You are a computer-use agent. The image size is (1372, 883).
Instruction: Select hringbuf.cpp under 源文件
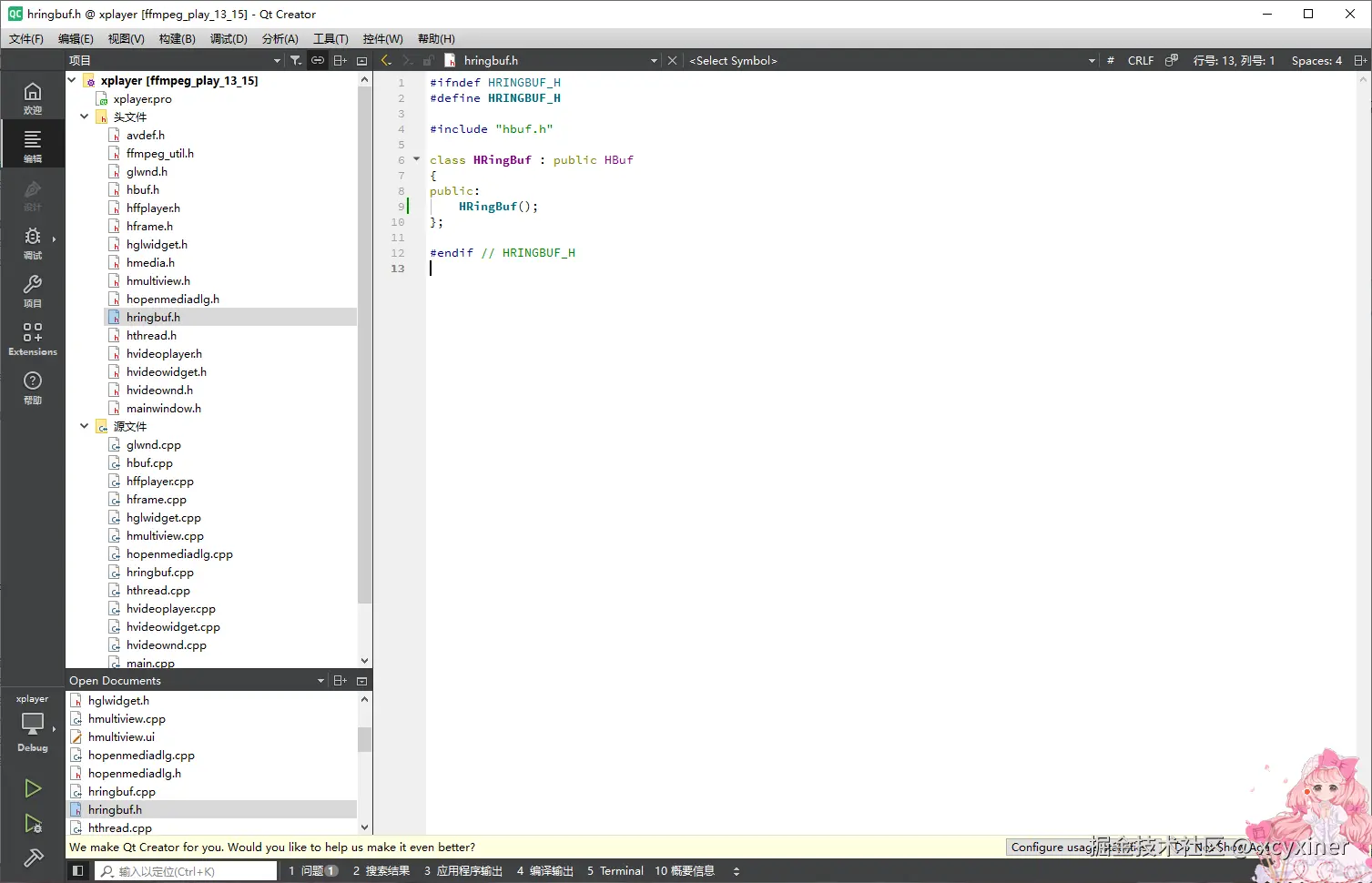click(160, 572)
